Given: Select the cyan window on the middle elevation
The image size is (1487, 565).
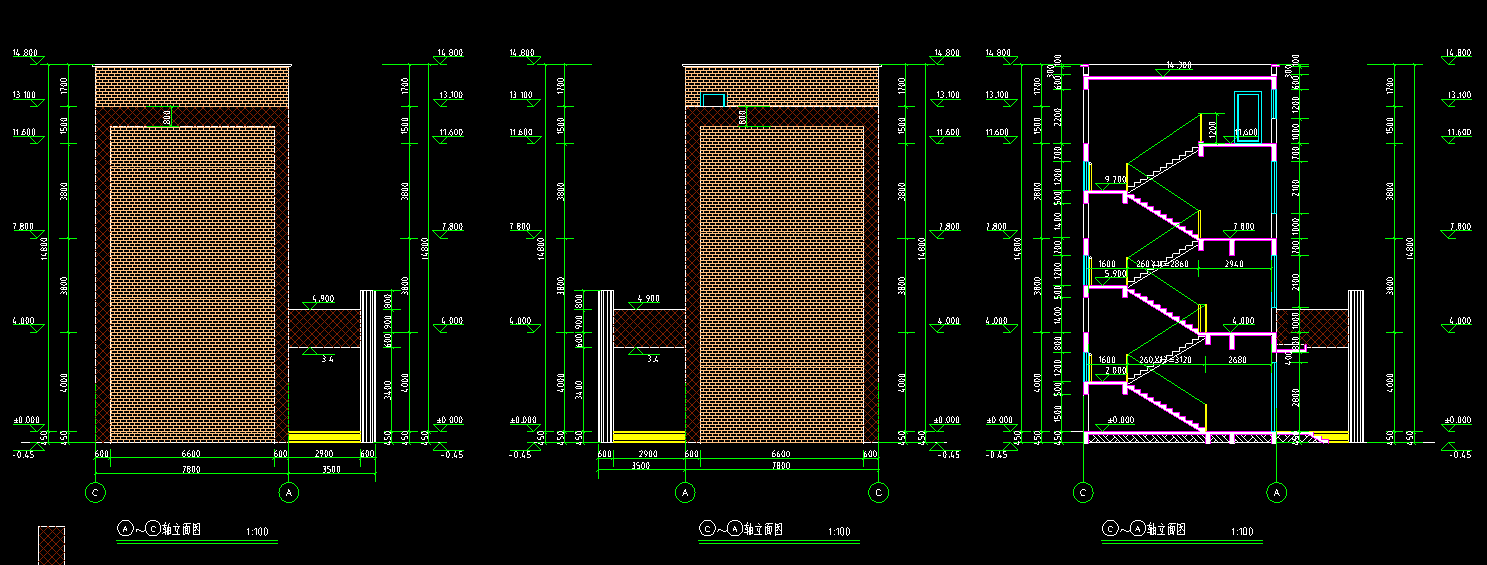Looking at the screenshot, I should point(713,100).
